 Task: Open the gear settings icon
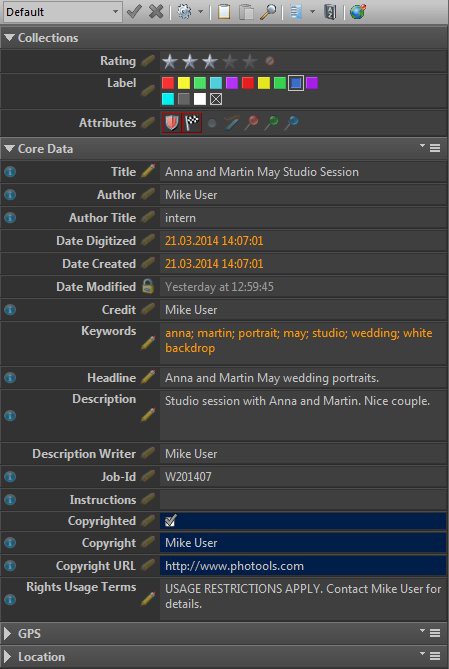(184, 12)
